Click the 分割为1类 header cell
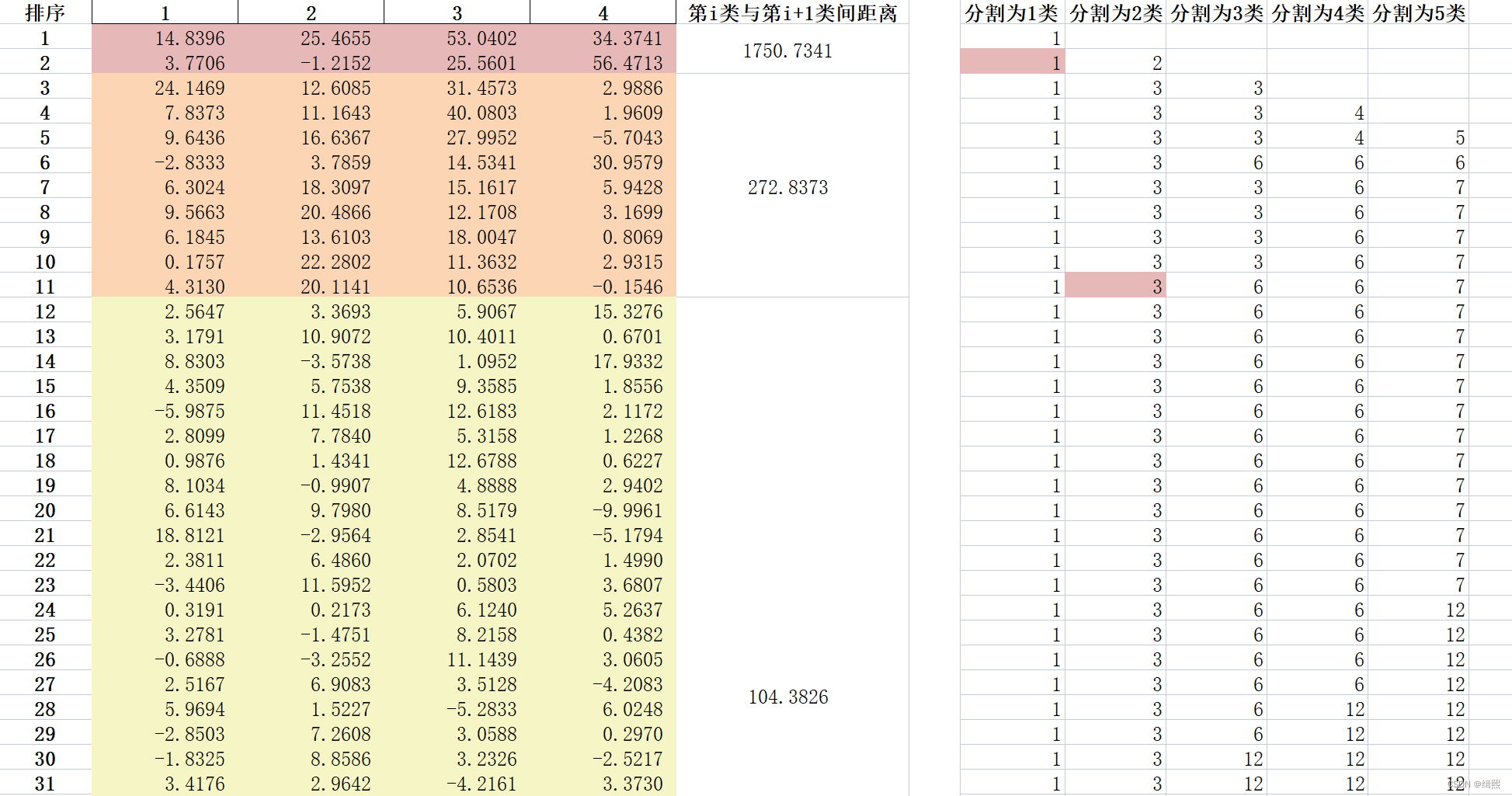Image resolution: width=1512 pixels, height=796 pixels. coord(1013,12)
